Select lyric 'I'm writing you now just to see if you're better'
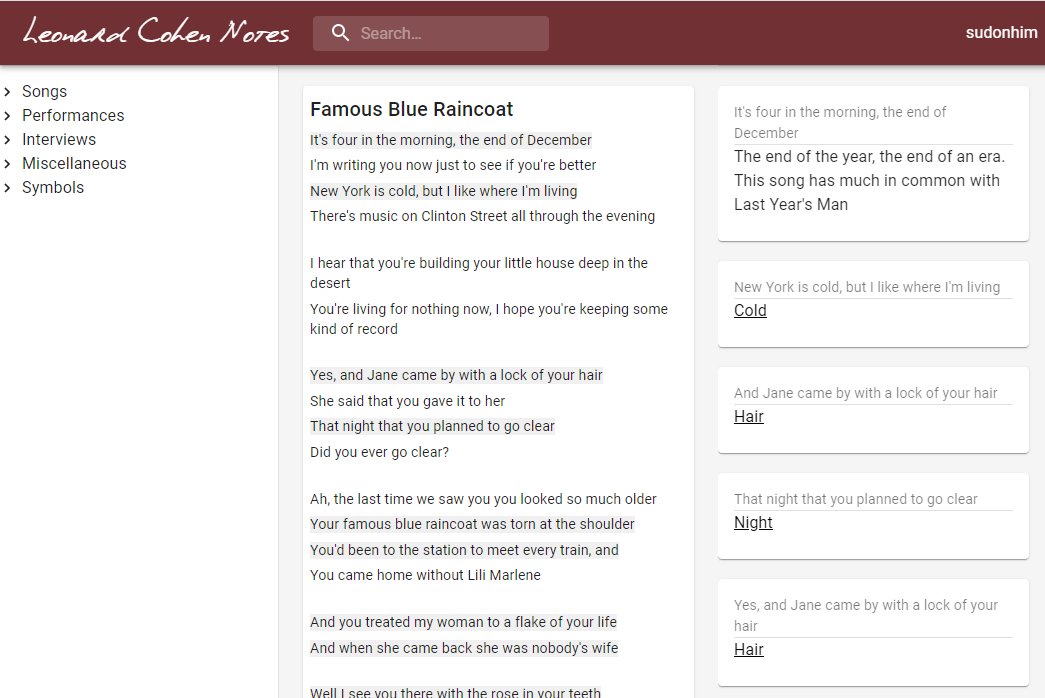 click(x=453, y=165)
